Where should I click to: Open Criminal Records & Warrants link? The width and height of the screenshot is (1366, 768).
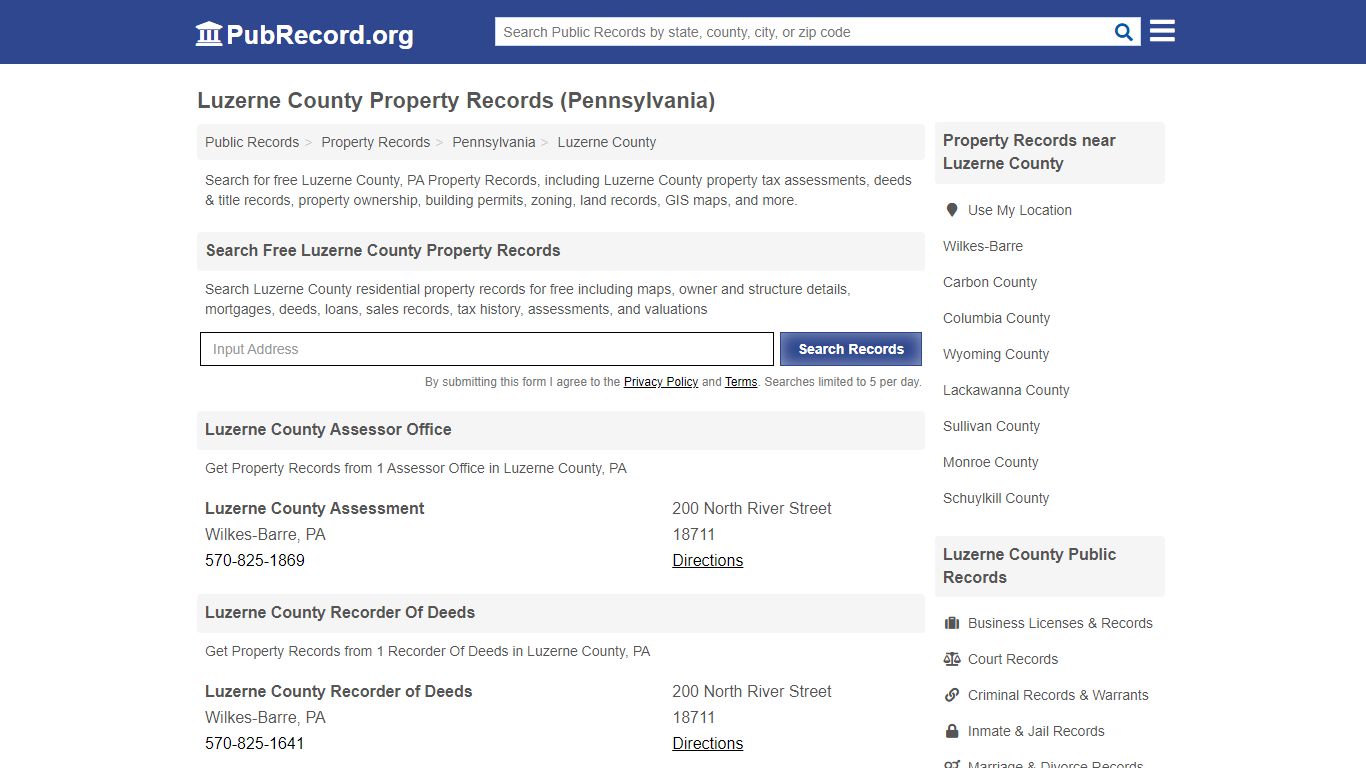pos(1058,695)
